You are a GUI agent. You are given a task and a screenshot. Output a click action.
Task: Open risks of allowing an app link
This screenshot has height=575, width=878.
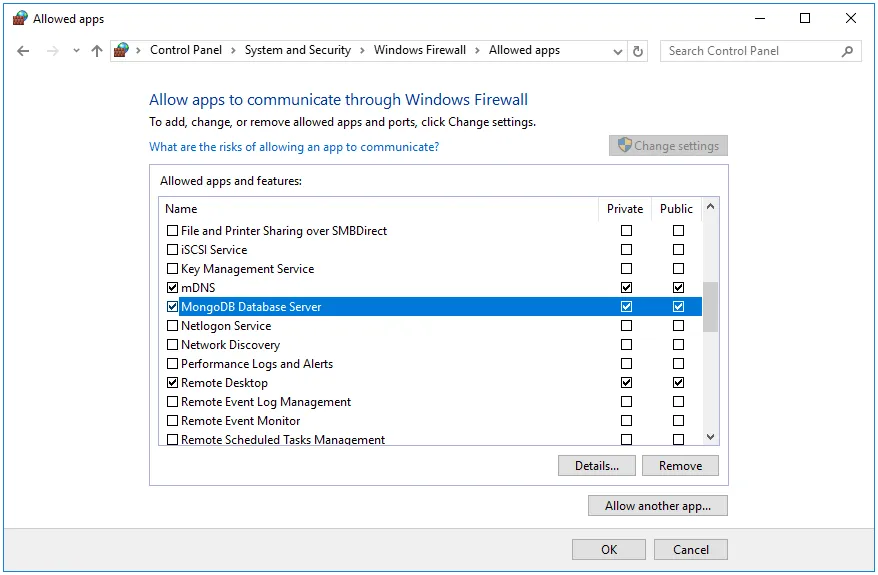click(x=293, y=147)
